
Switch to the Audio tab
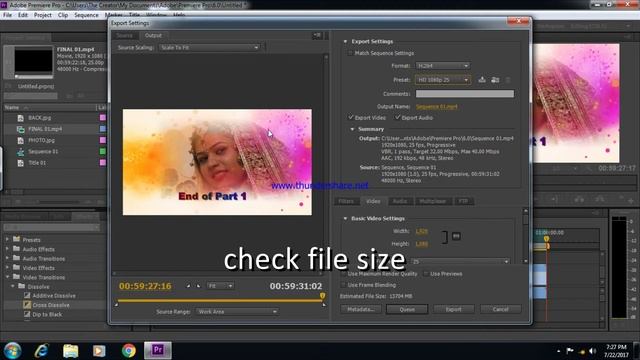point(400,201)
